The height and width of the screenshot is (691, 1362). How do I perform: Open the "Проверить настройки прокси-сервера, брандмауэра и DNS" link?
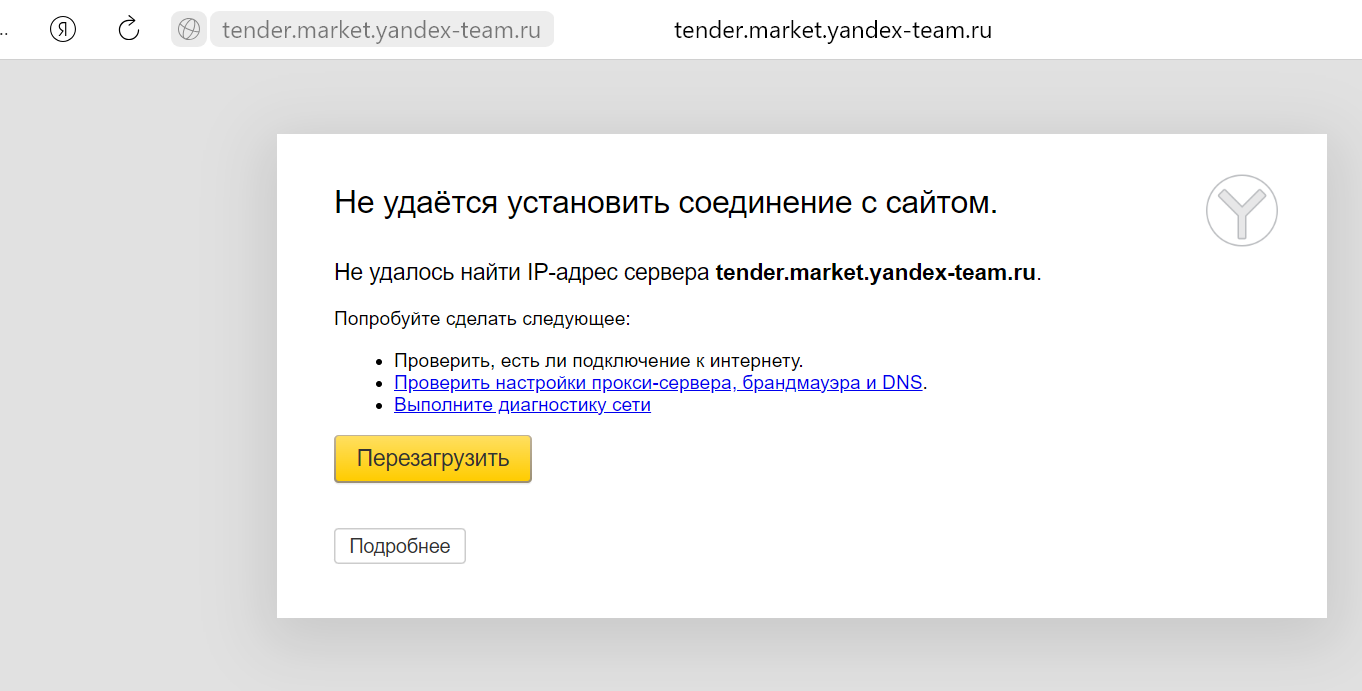tap(658, 383)
